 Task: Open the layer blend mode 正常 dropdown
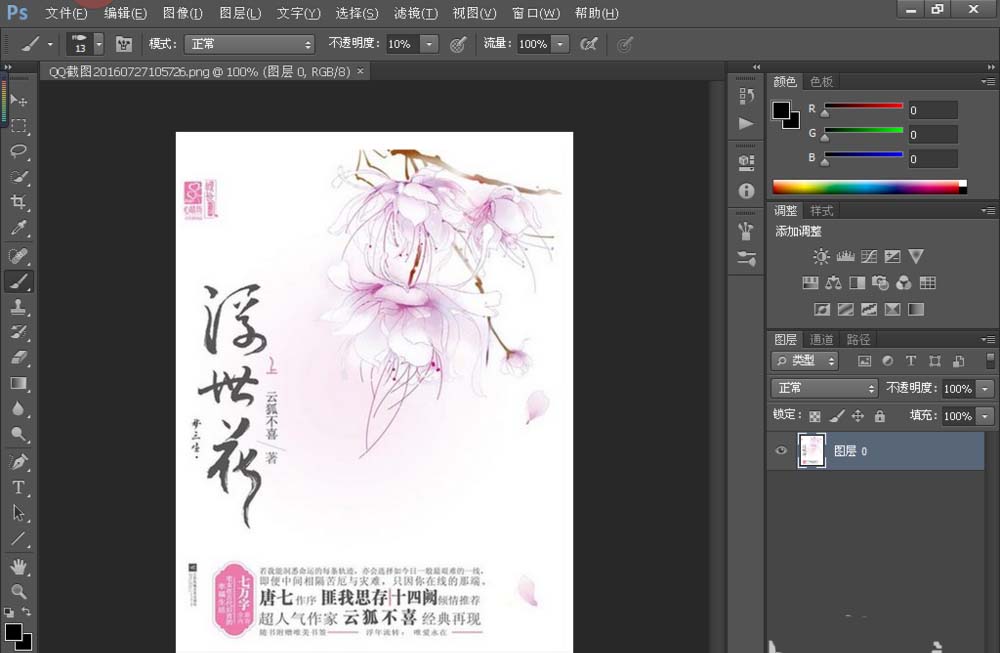coord(824,388)
